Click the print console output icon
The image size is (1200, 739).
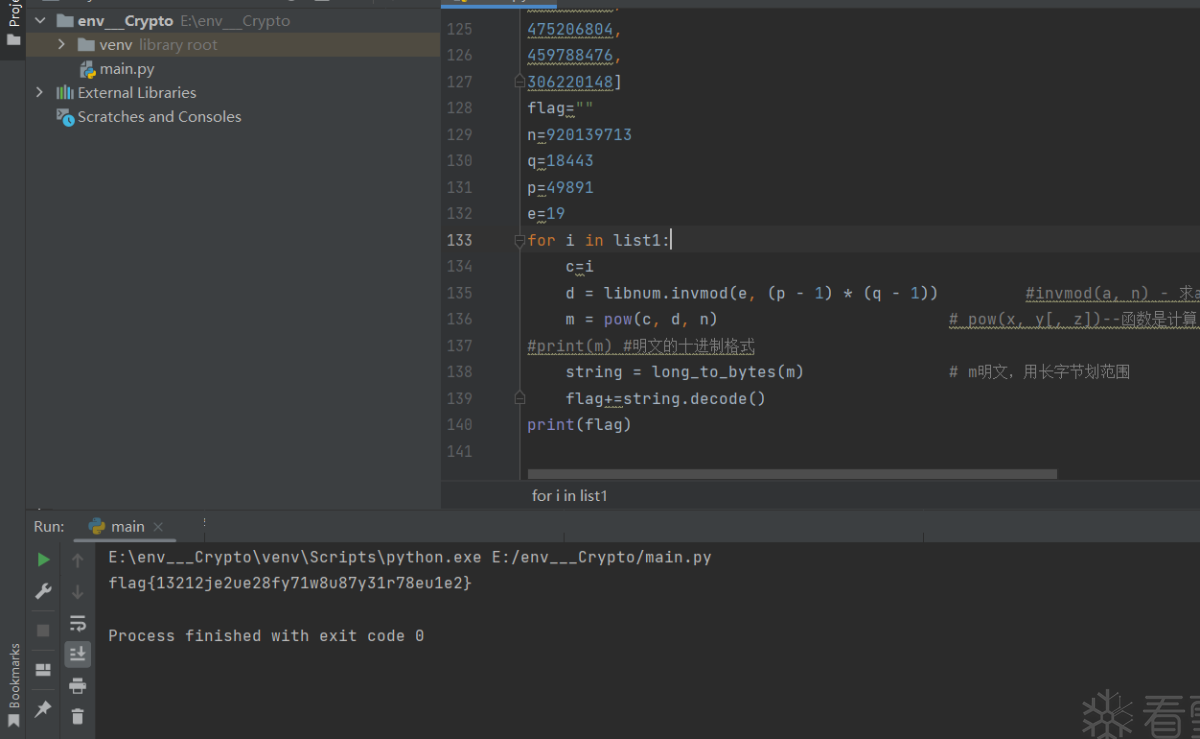coord(77,686)
